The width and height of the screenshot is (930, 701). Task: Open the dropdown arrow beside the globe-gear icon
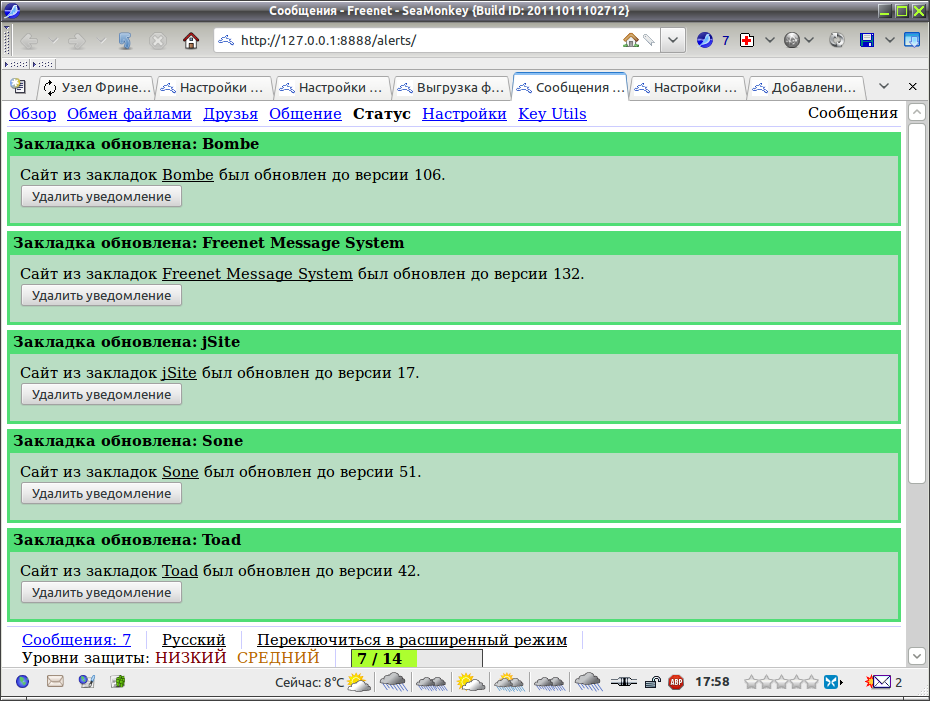coord(808,40)
